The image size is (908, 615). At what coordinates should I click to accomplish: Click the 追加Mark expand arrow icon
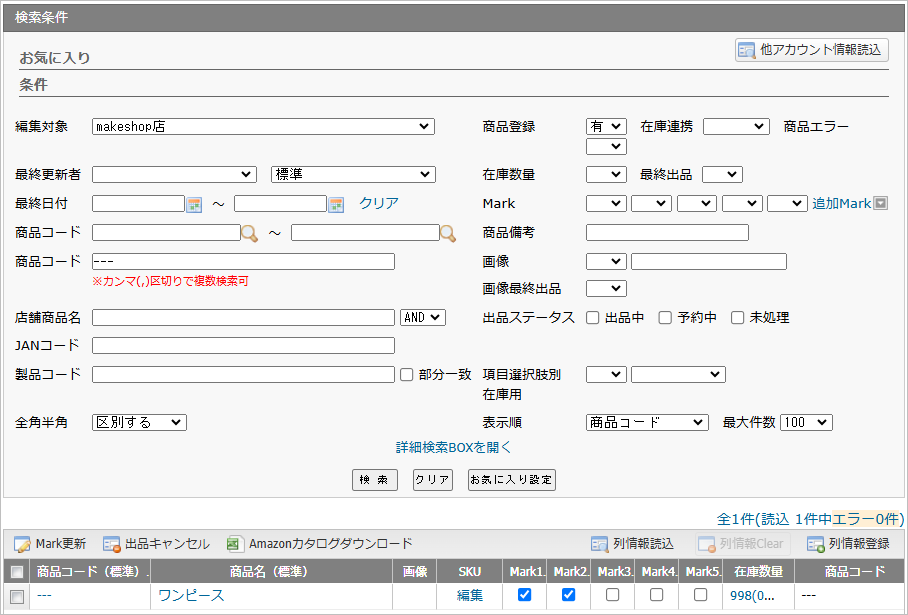click(x=880, y=203)
